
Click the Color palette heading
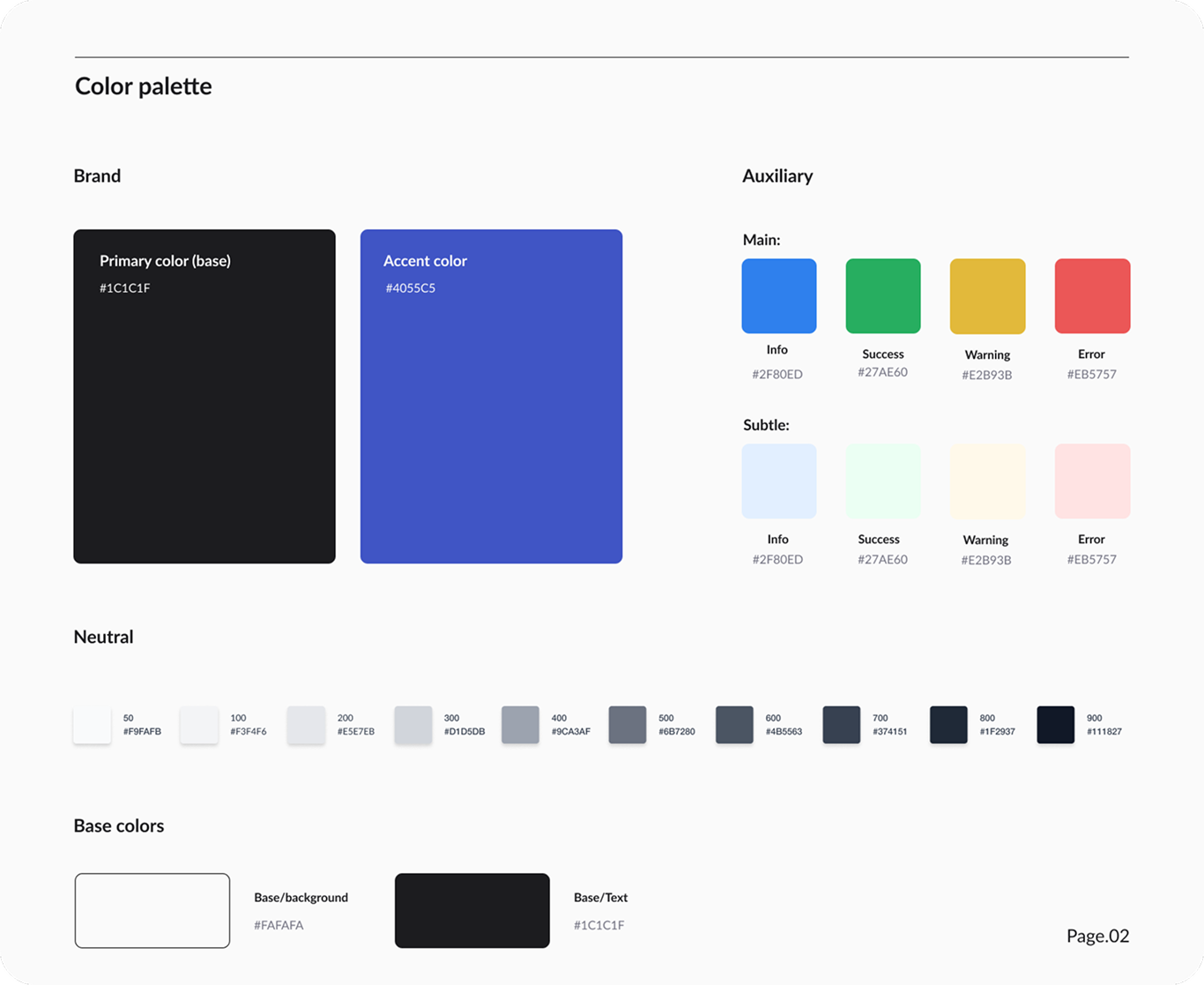tap(144, 86)
